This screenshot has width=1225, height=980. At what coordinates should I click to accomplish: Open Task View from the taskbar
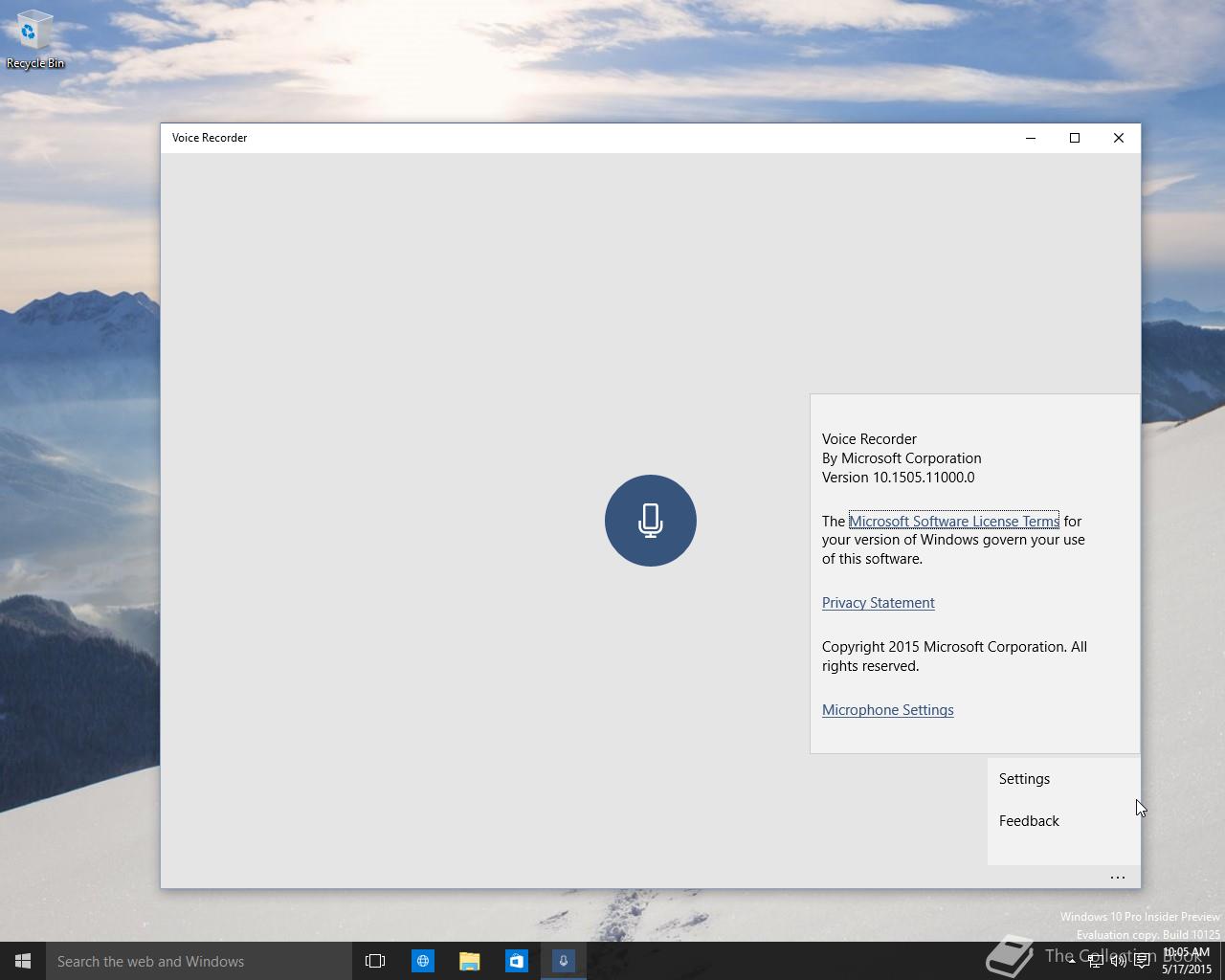pos(375,961)
